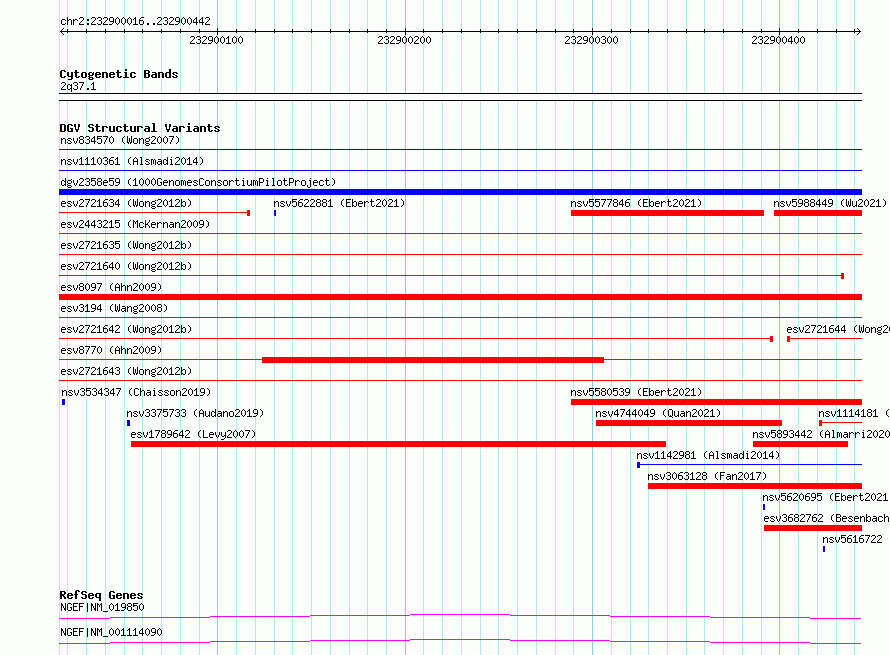Select the nsv3063128 (Fan2017) label
Viewport: 890px width, 655px height.
pyautogui.click(x=707, y=476)
